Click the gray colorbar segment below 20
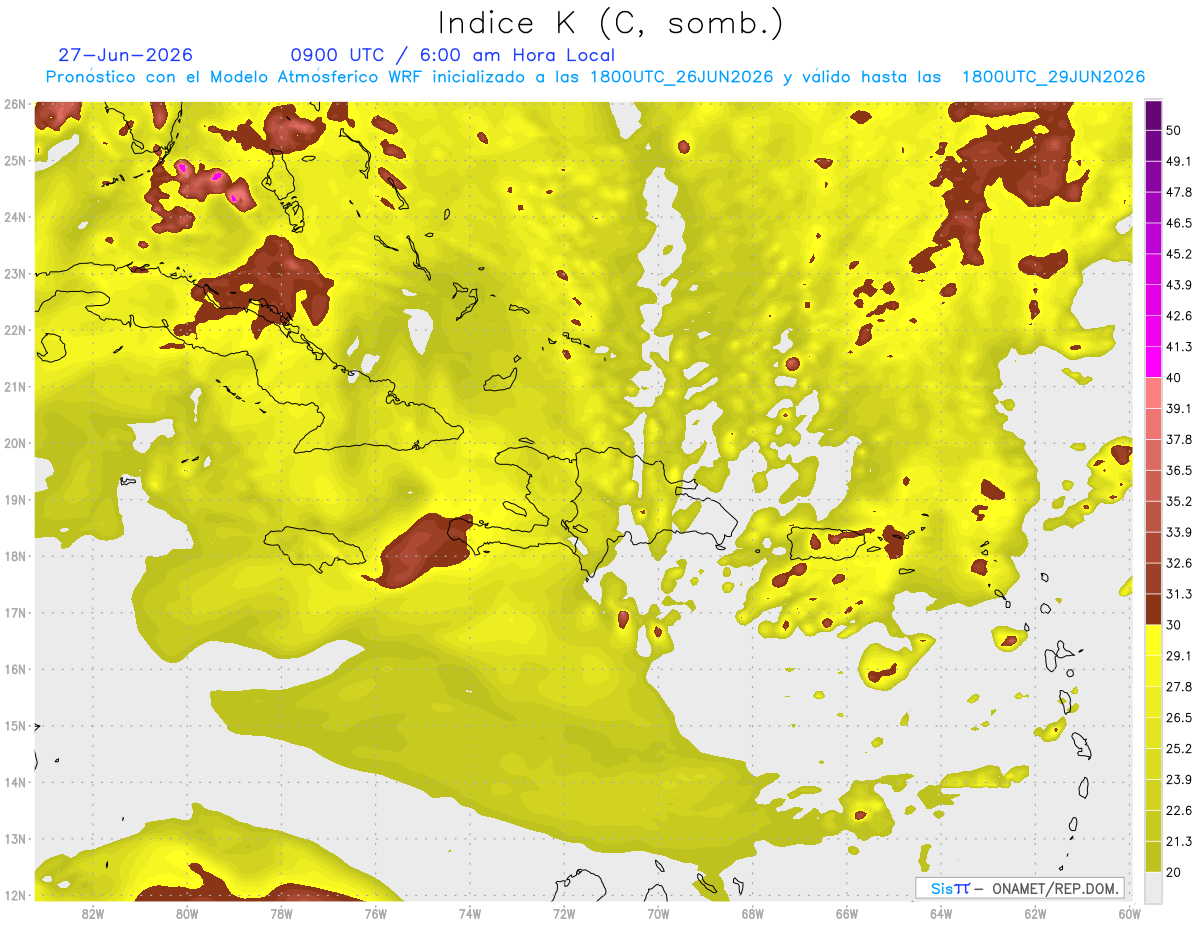The image size is (1200, 927). click(x=1154, y=886)
